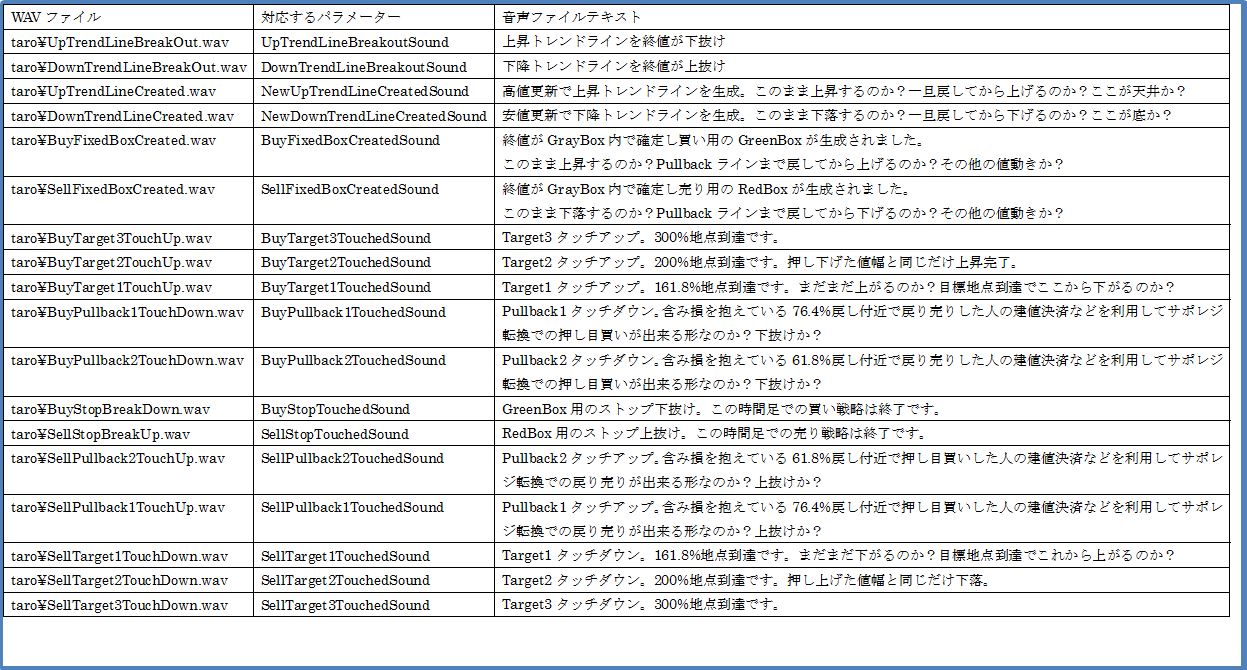Click the taro¥SellTarget1TouchDown.wav cell
The image size is (1247, 670).
[128, 556]
